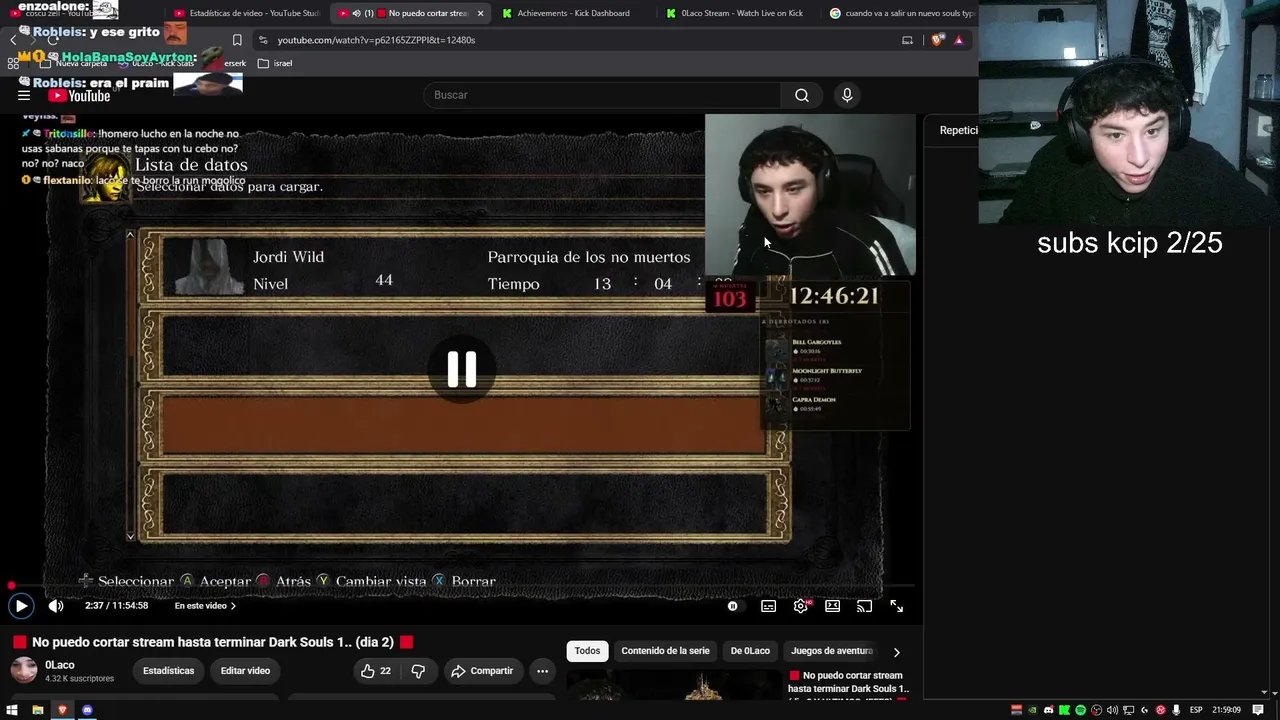This screenshot has height=720, width=1280.
Task: Open the 'Compartir' share dialog
Action: click(x=482, y=671)
